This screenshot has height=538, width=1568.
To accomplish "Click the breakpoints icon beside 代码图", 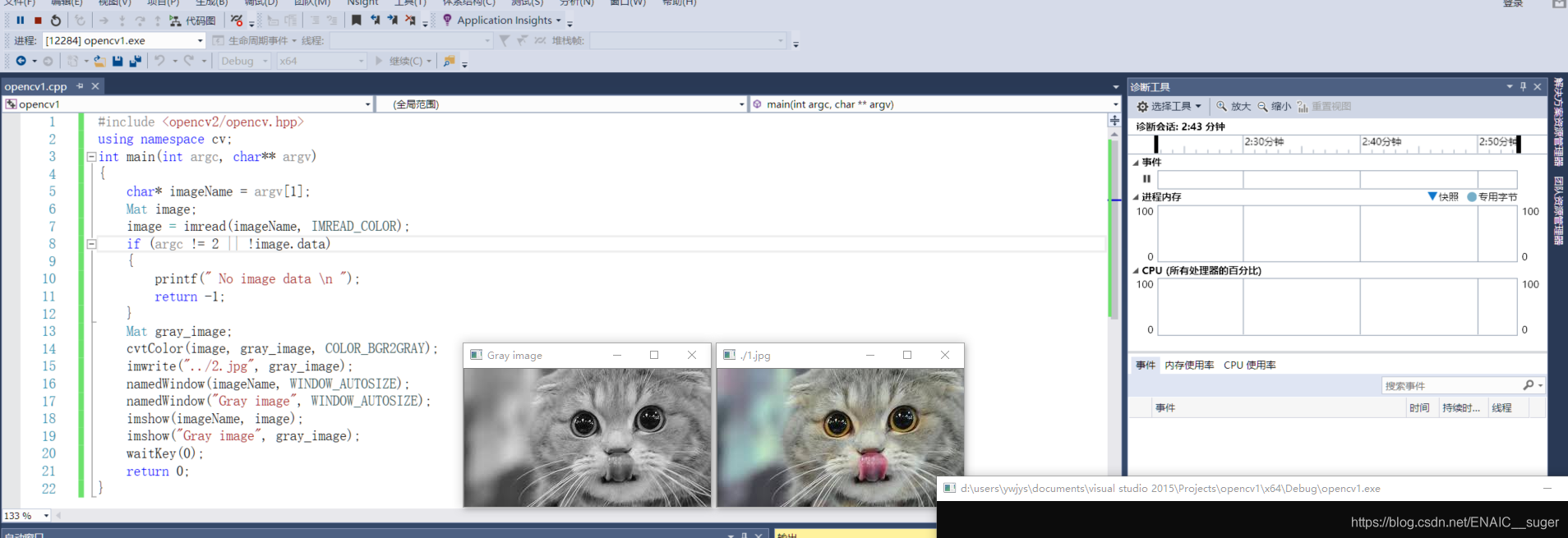I will click(x=237, y=20).
